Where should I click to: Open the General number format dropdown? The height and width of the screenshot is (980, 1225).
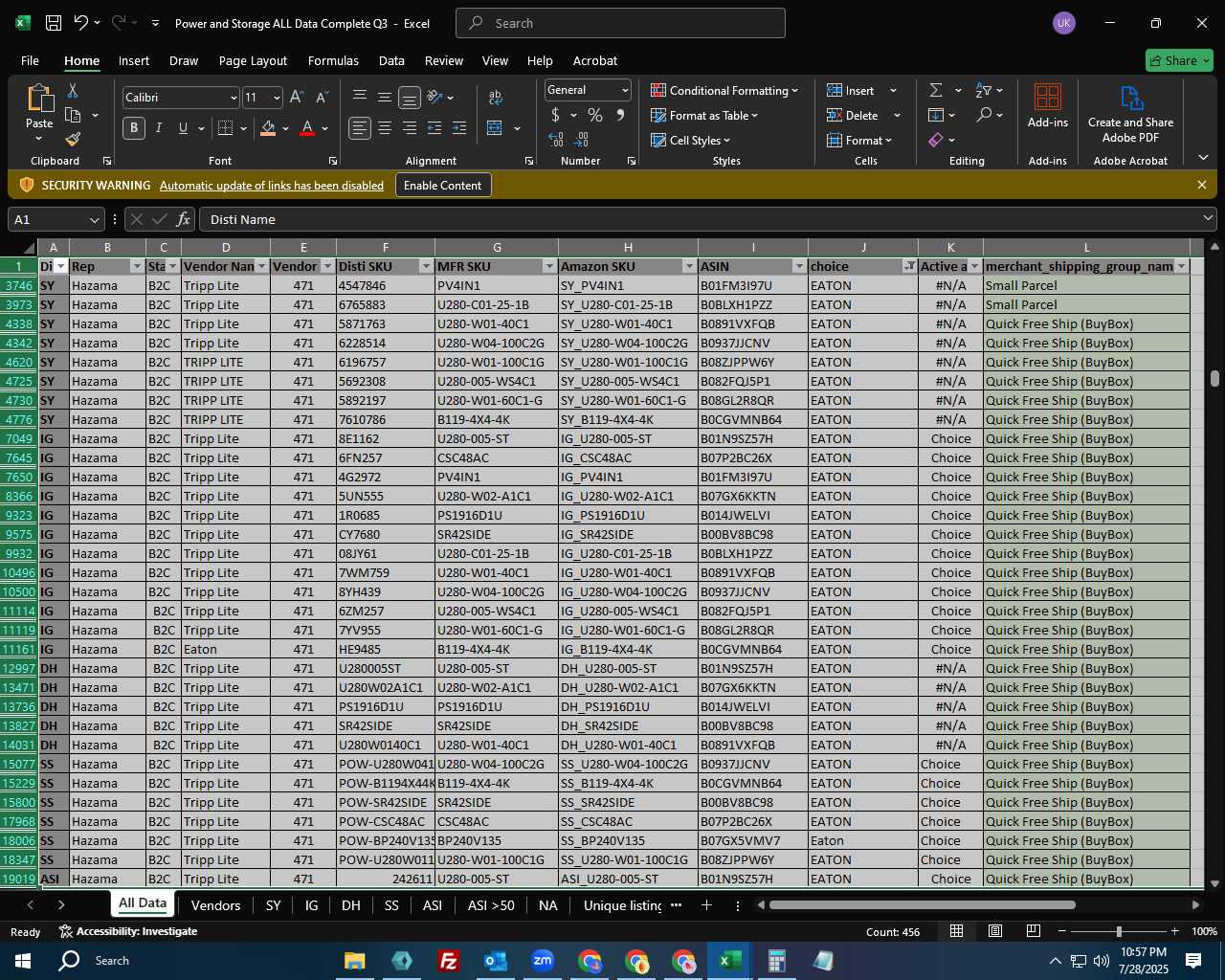point(625,90)
